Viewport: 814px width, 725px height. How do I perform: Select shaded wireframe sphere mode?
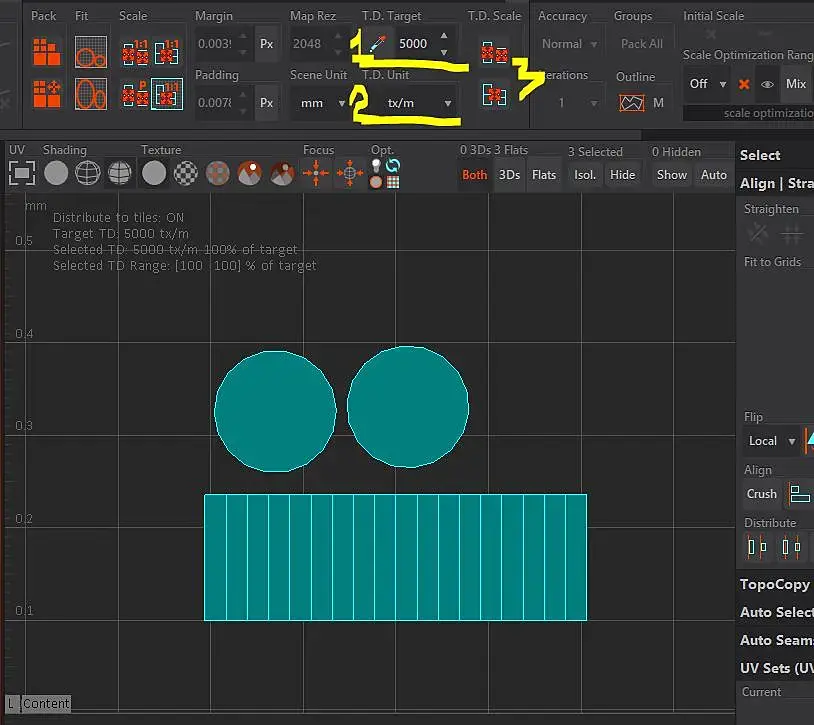click(120, 173)
